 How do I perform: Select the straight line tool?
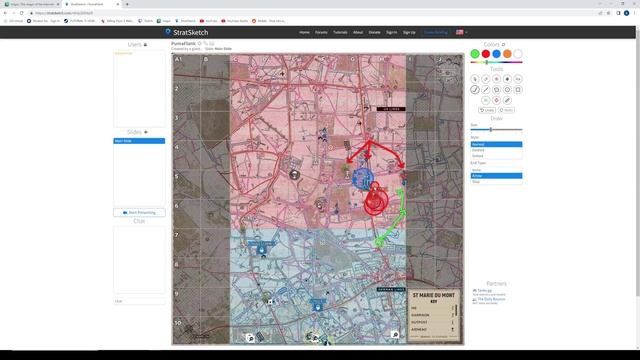[486, 90]
